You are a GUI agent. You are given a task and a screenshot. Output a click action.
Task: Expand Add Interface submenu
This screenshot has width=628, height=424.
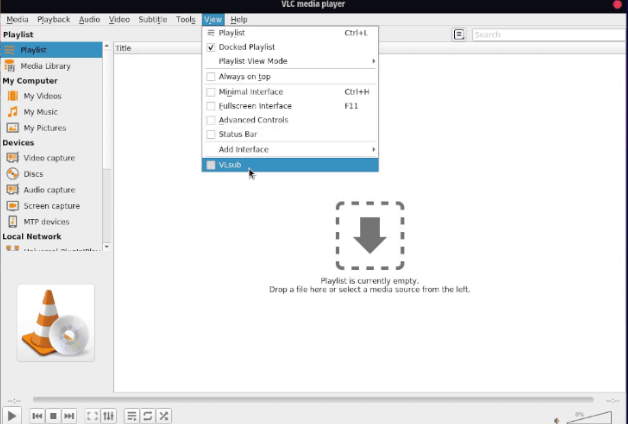tap(290, 149)
